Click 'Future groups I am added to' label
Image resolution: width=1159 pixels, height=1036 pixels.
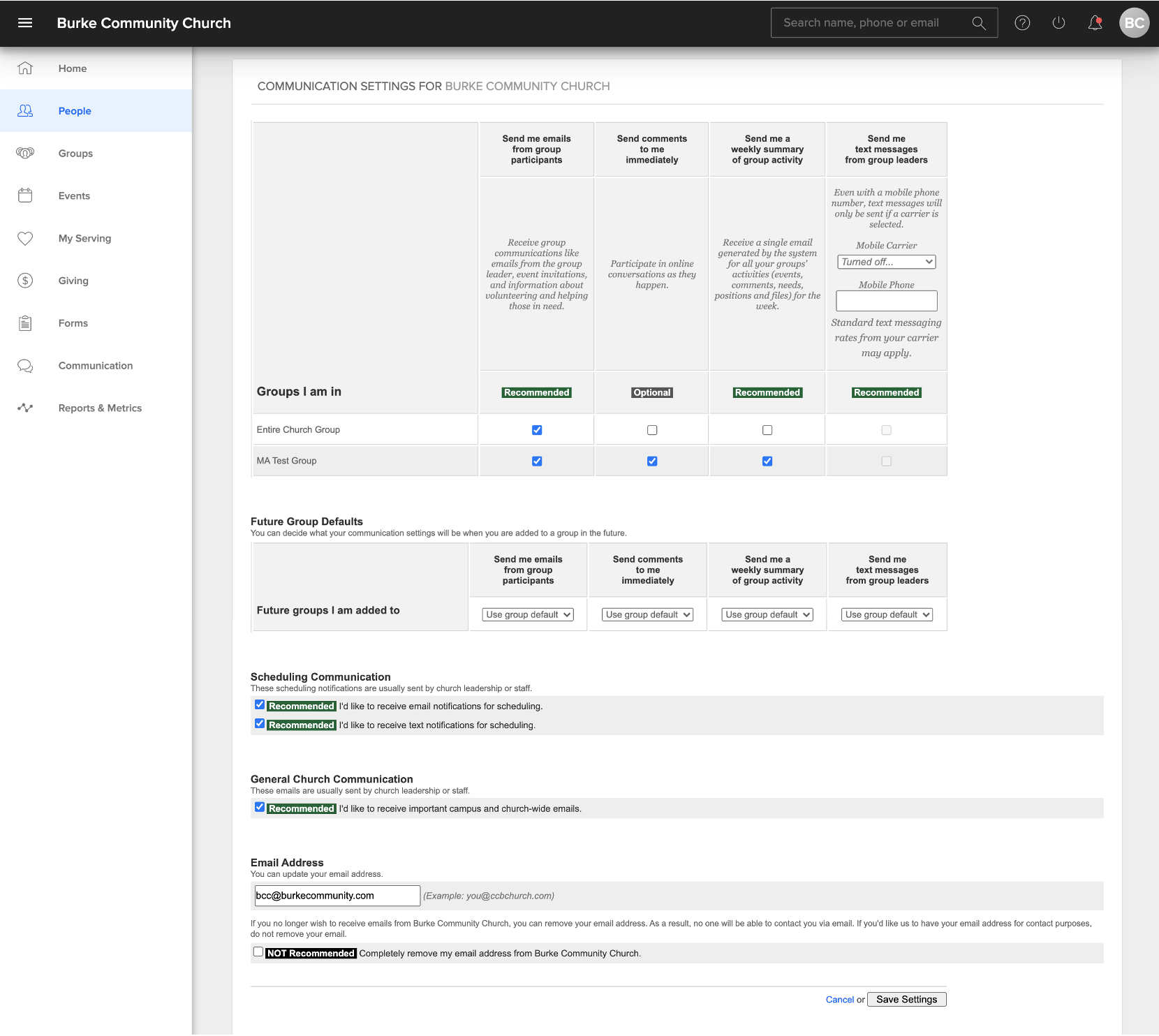click(328, 611)
